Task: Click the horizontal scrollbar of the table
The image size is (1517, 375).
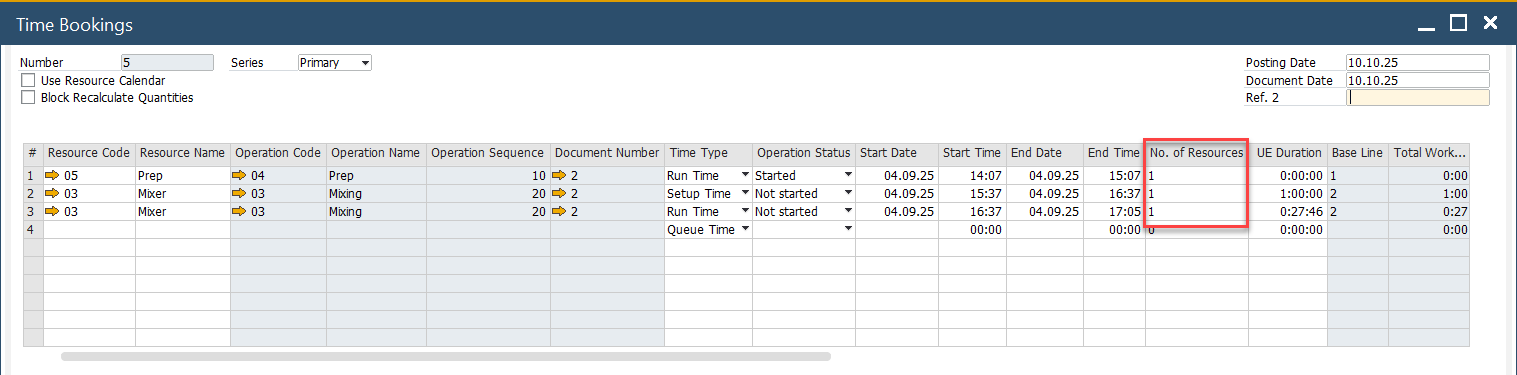Action: coord(446,355)
